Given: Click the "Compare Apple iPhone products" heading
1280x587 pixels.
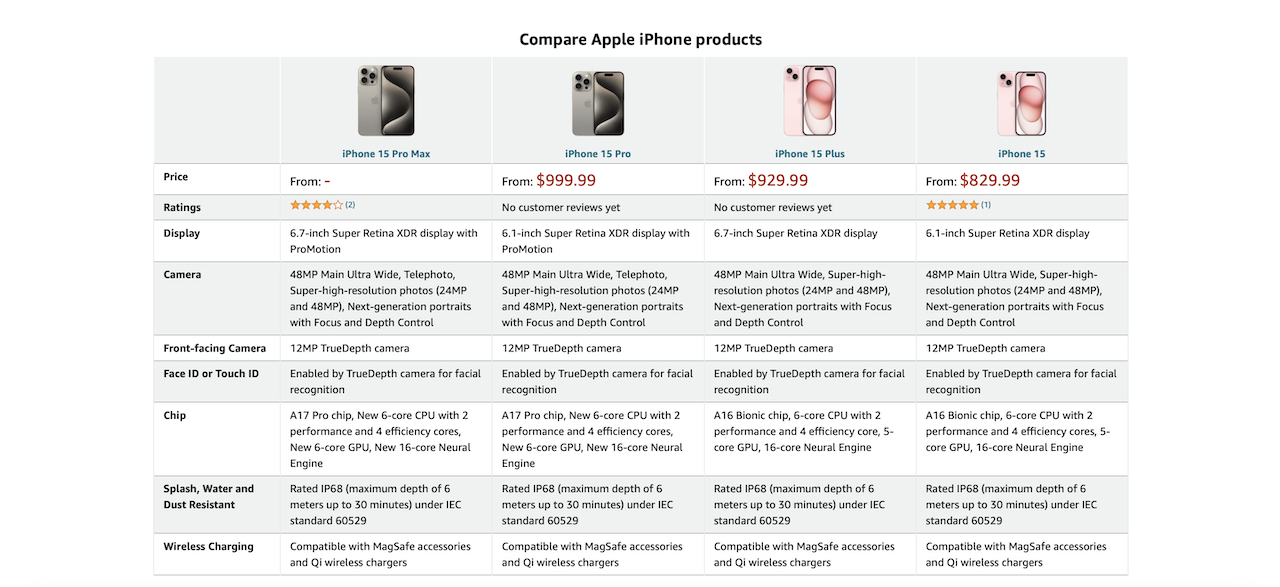Looking at the screenshot, I should click(640, 40).
